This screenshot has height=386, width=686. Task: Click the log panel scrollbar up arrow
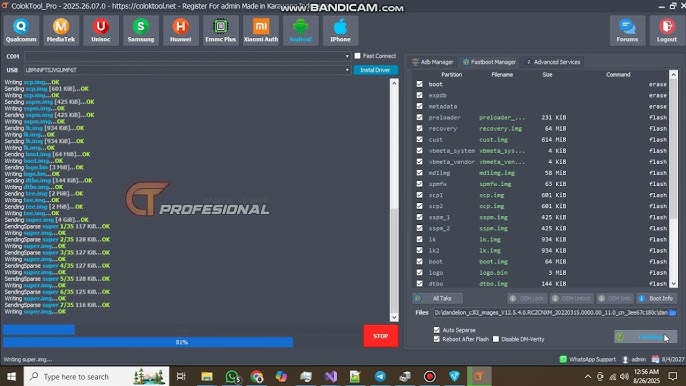click(x=394, y=83)
